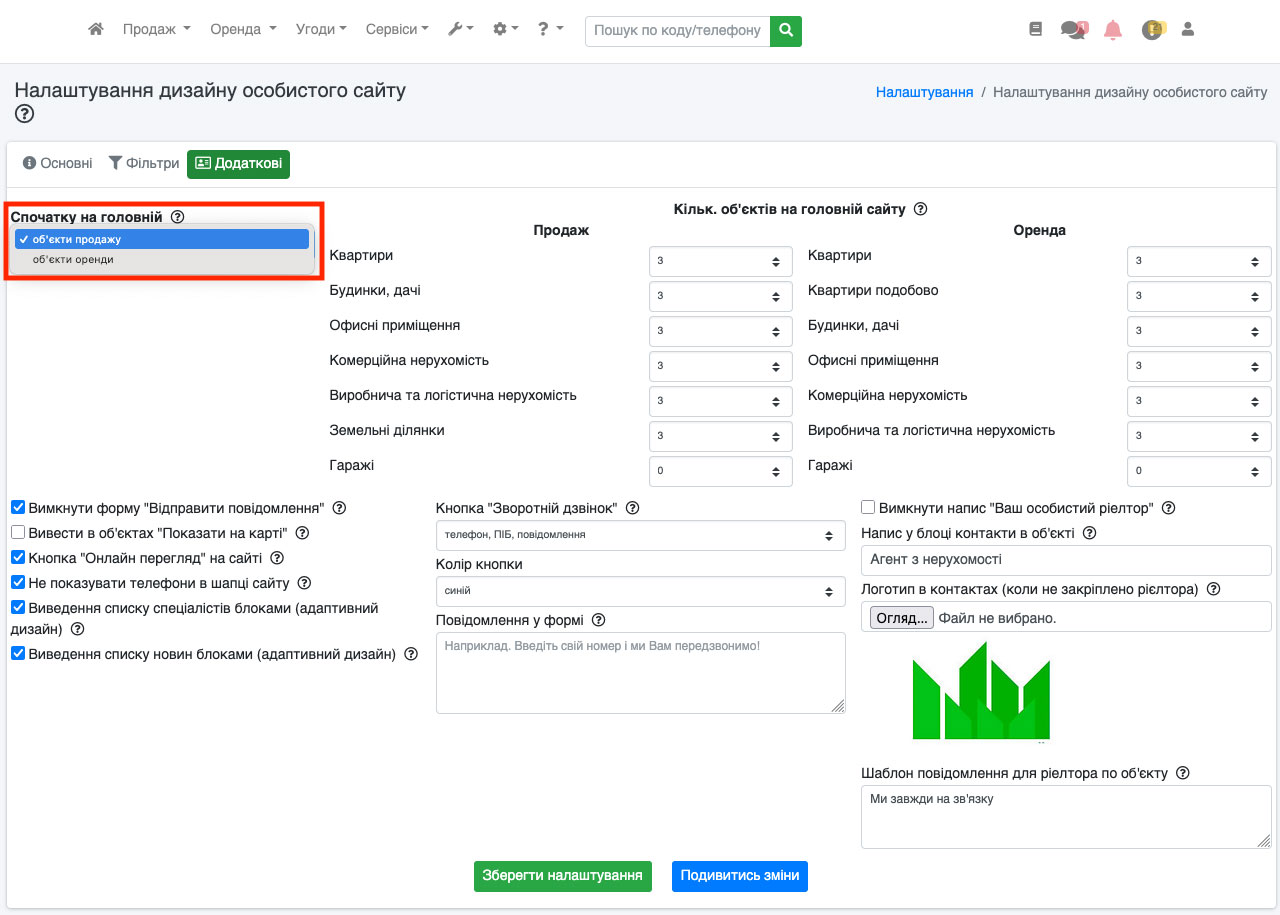This screenshot has height=915, width=1280.
Task: Open the chat messages icon
Action: [1073, 30]
